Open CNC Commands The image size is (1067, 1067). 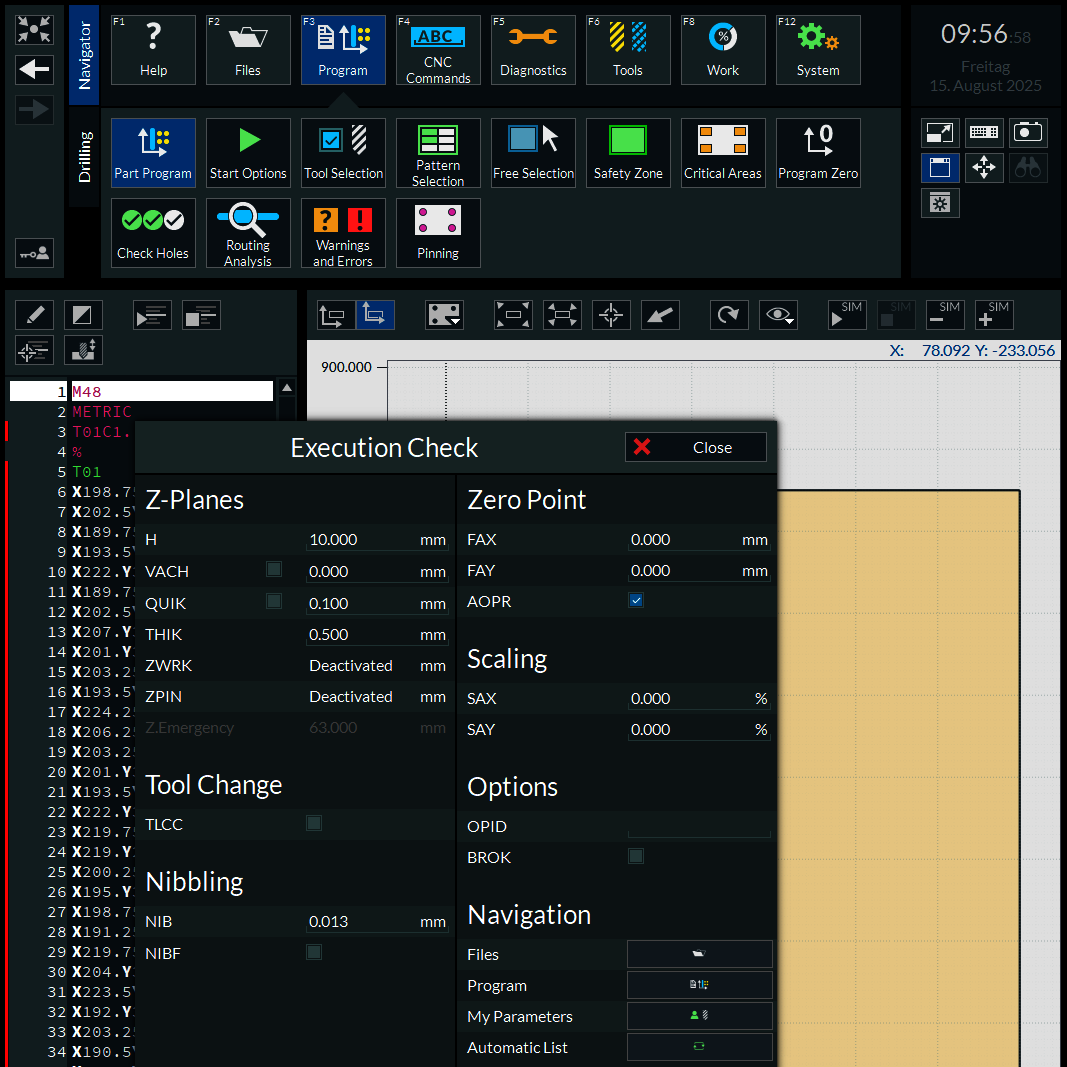pyautogui.click(x=438, y=50)
